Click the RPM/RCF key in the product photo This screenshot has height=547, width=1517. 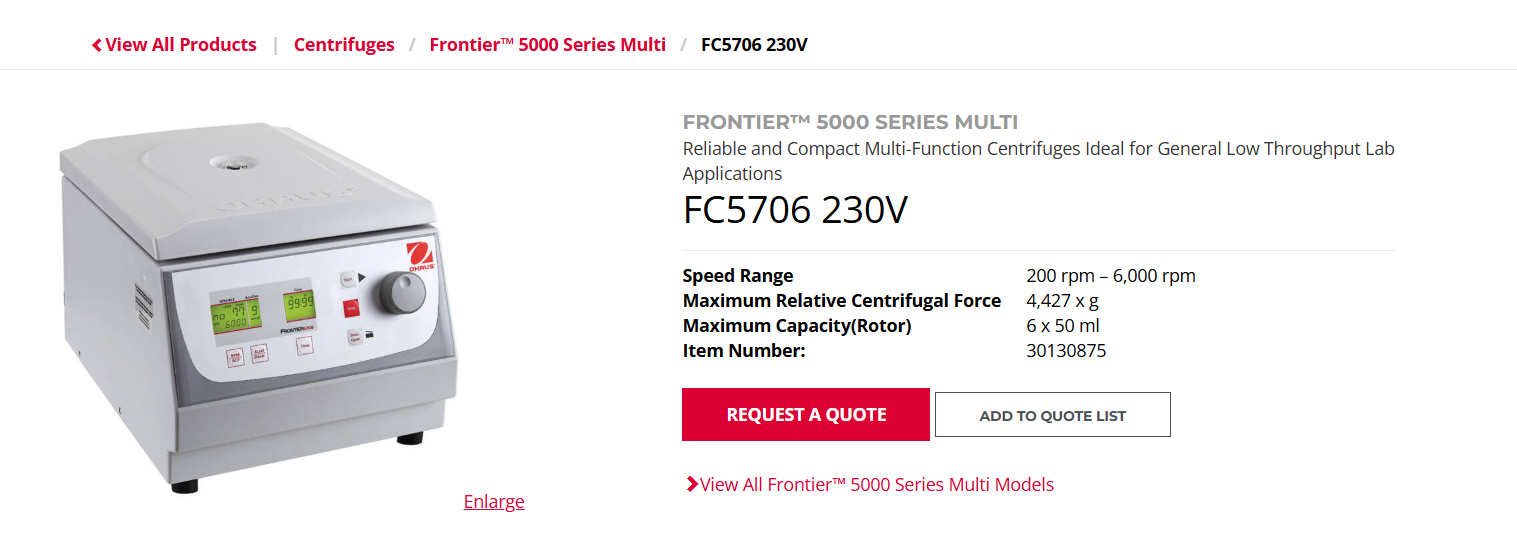pyautogui.click(x=236, y=357)
